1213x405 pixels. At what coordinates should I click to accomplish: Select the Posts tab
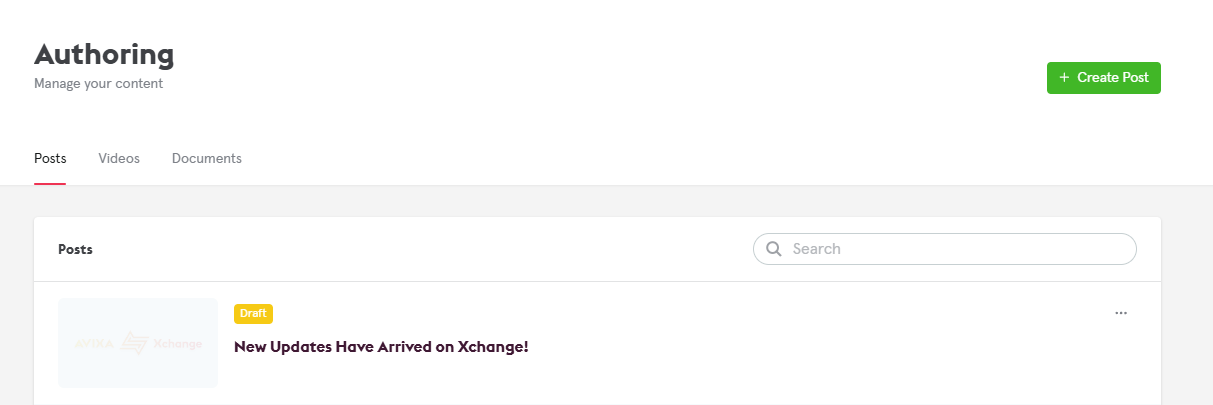[50, 158]
